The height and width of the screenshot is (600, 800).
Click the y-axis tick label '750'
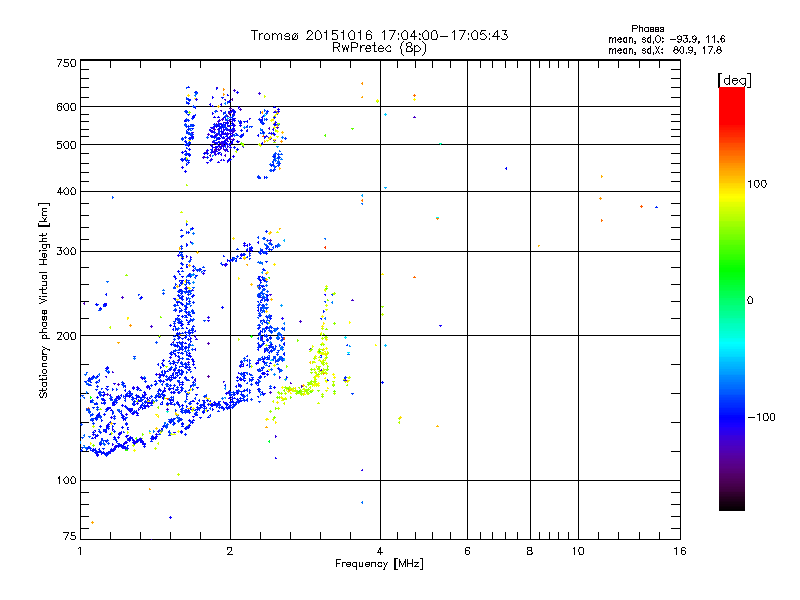[66, 63]
